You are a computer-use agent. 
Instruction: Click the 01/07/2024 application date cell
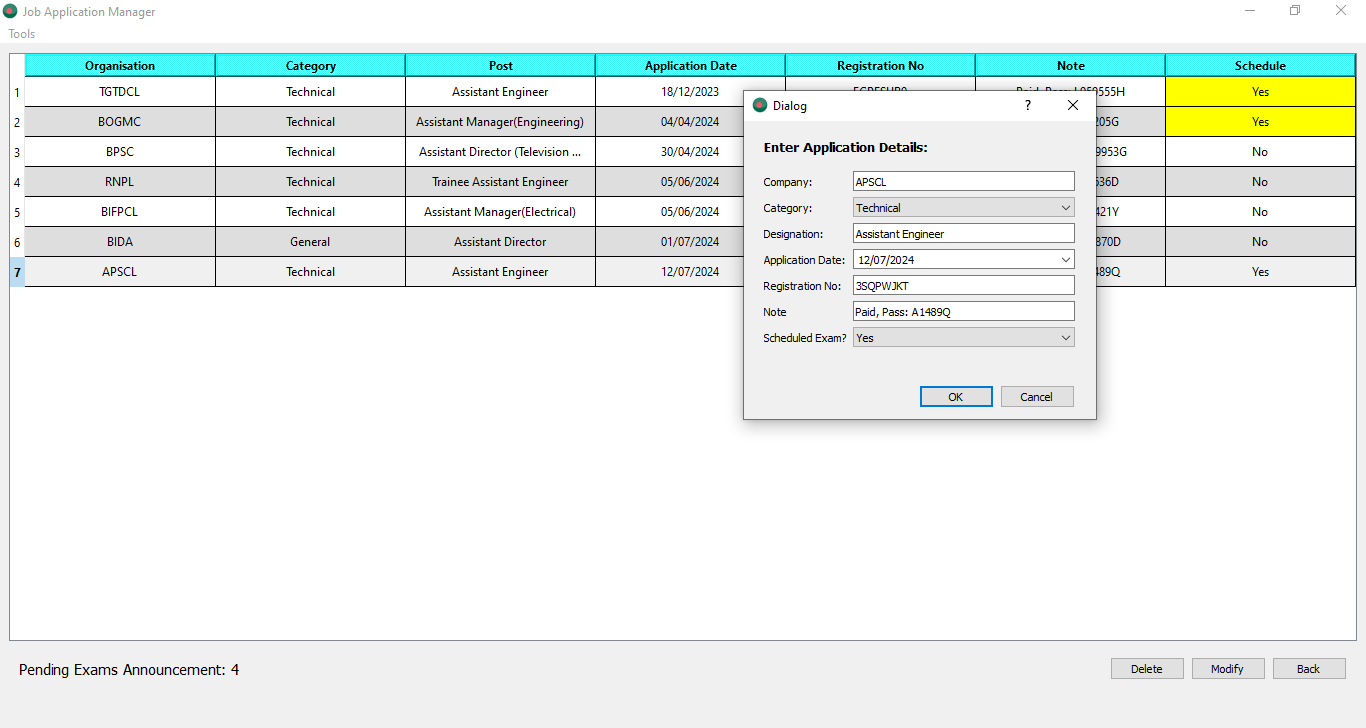pos(669,242)
